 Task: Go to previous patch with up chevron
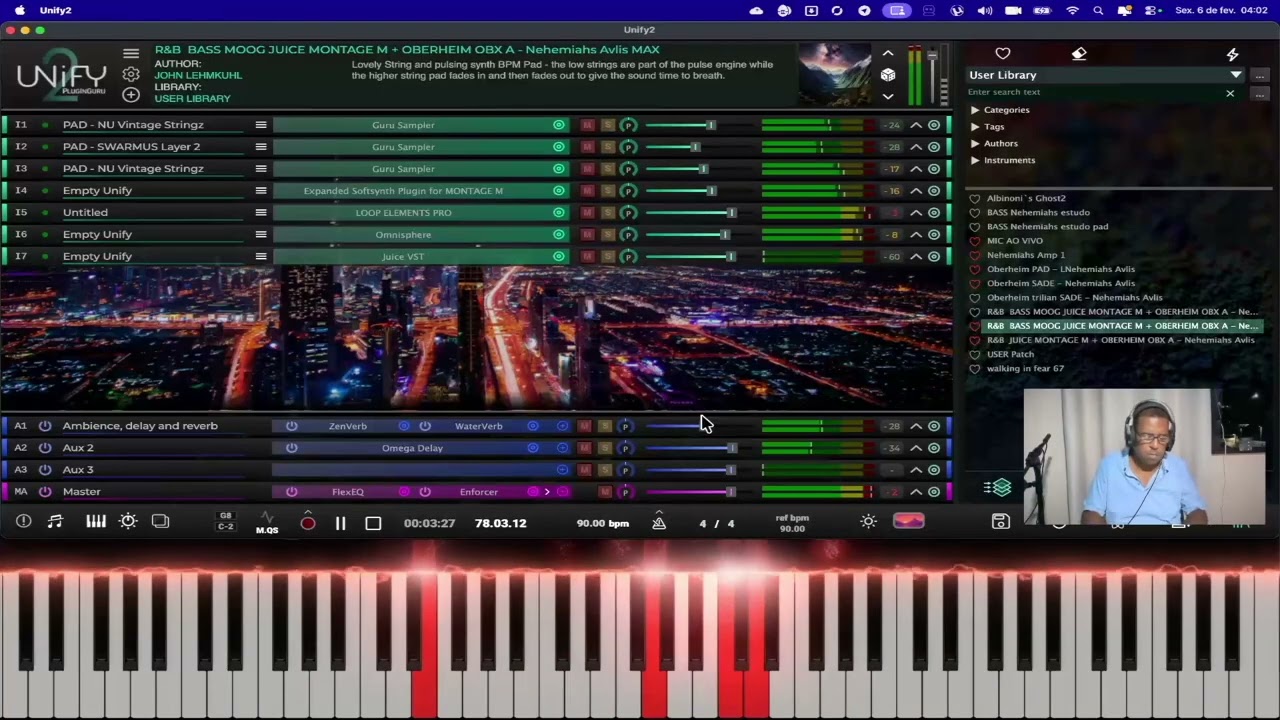click(x=887, y=54)
